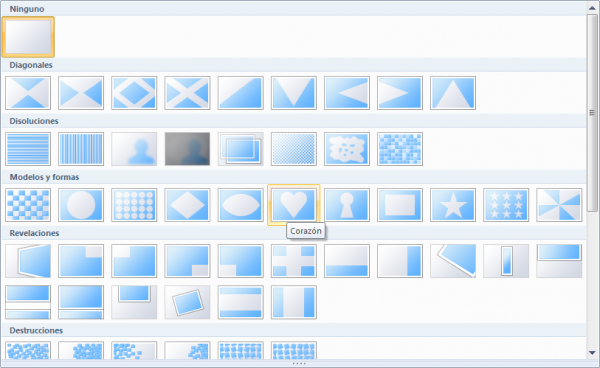Choose the left-pointing triangle diagonal transition

(x=347, y=93)
